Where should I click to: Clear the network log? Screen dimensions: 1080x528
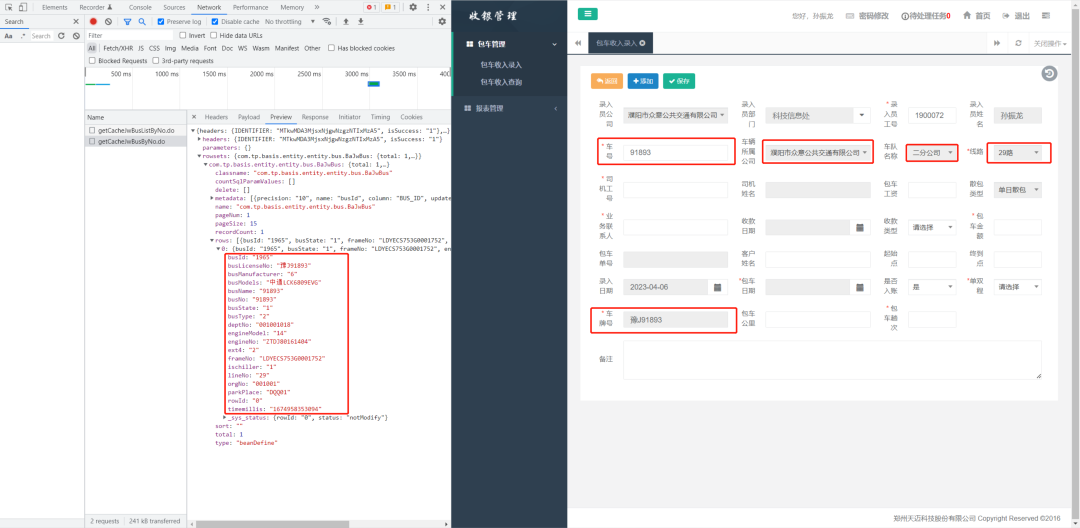coord(108,21)
